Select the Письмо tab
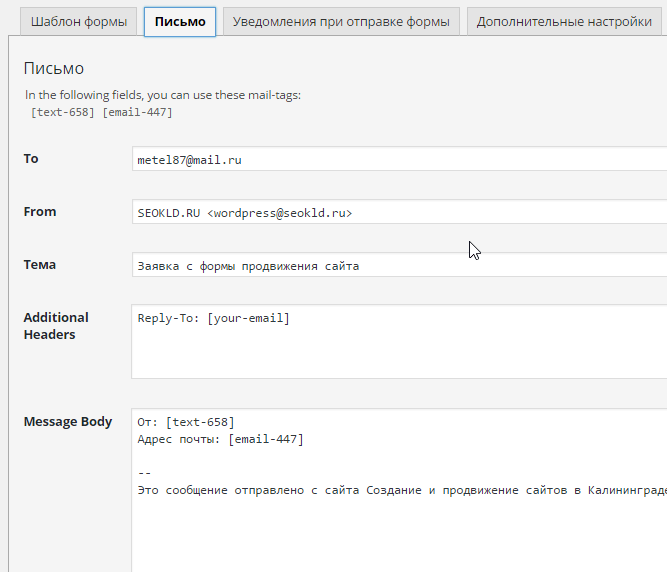This screenshot has height=572, width=667. pyautogui.click(x=180, y=21)
